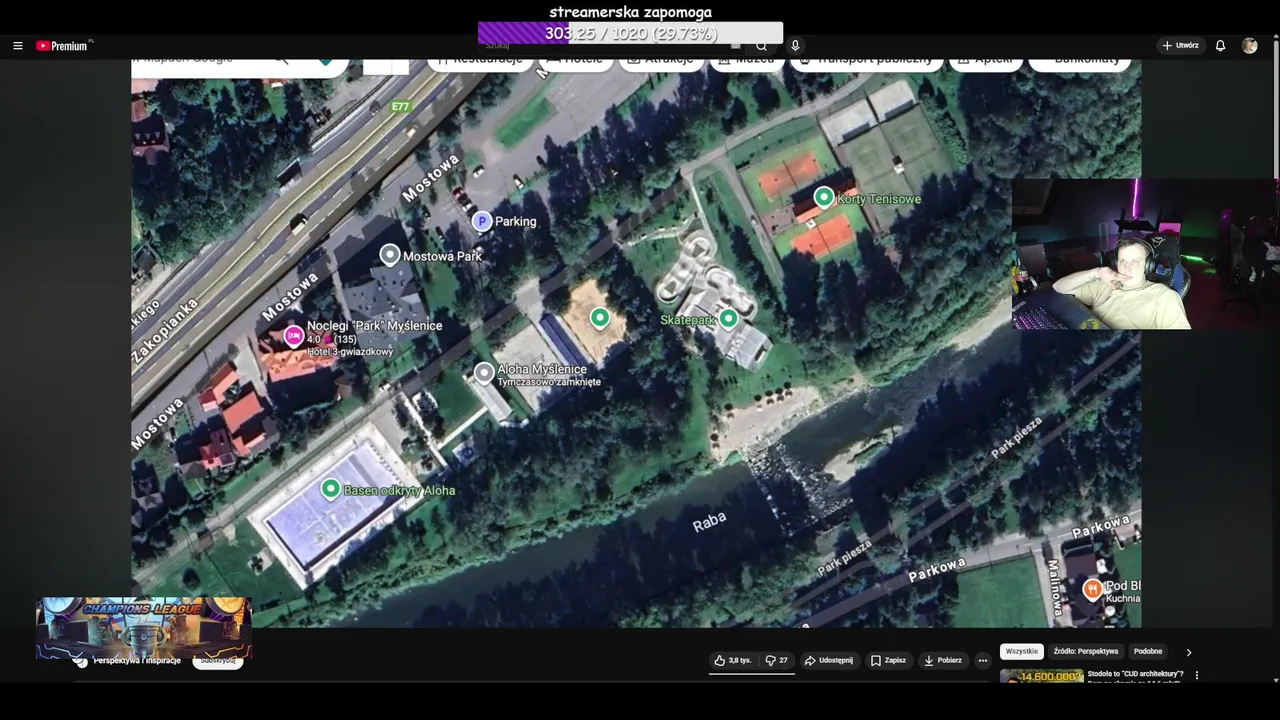Dislike the video showing 27
The image size is (1280, 720).
776,660
